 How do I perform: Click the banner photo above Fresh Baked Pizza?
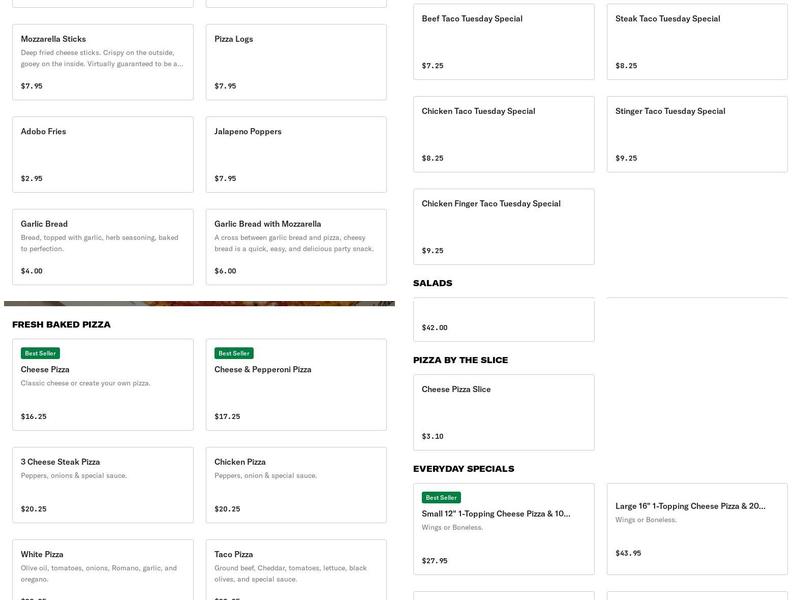pyautogui.click(x=199, y=302)
